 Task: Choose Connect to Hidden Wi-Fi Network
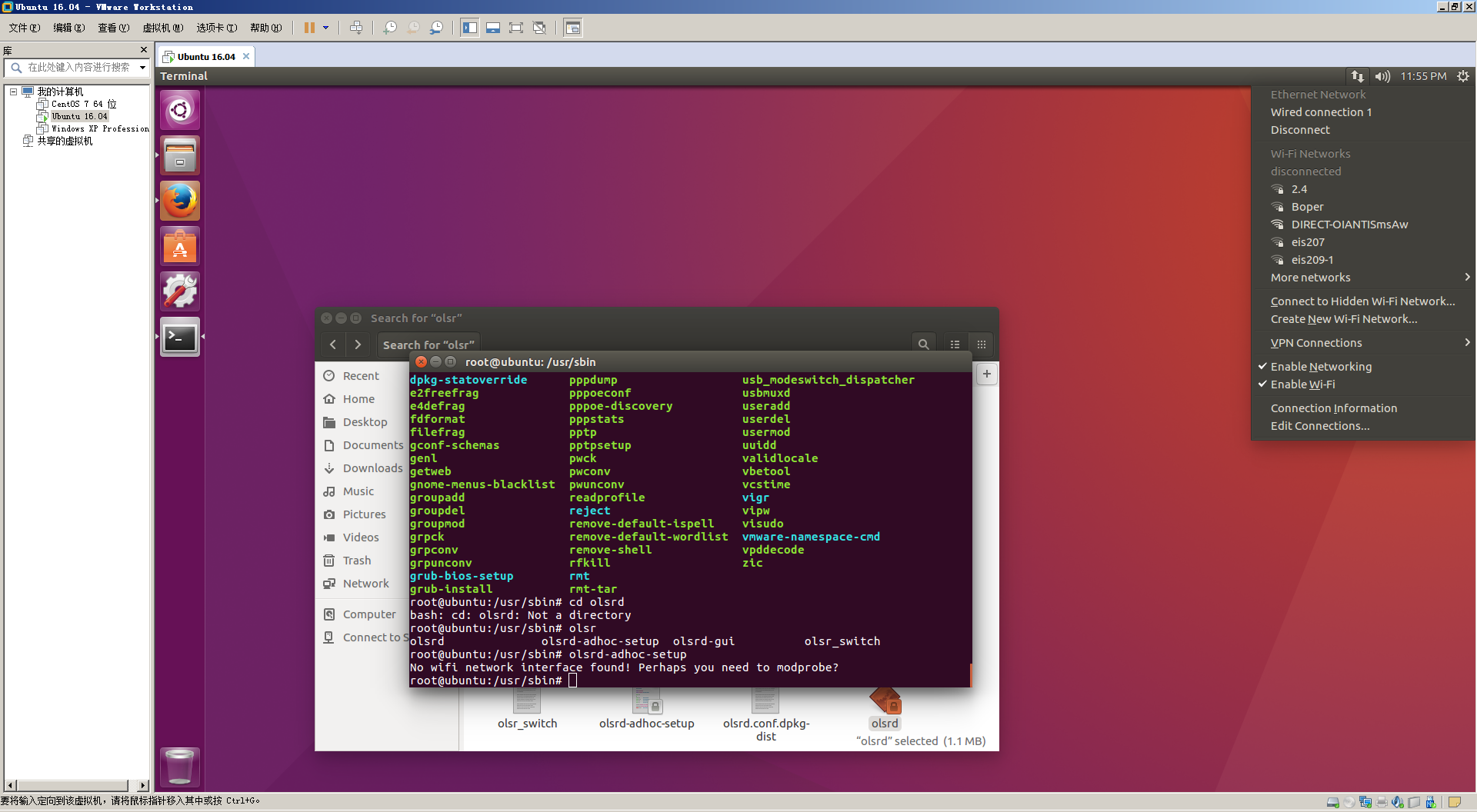(1362, 301)
